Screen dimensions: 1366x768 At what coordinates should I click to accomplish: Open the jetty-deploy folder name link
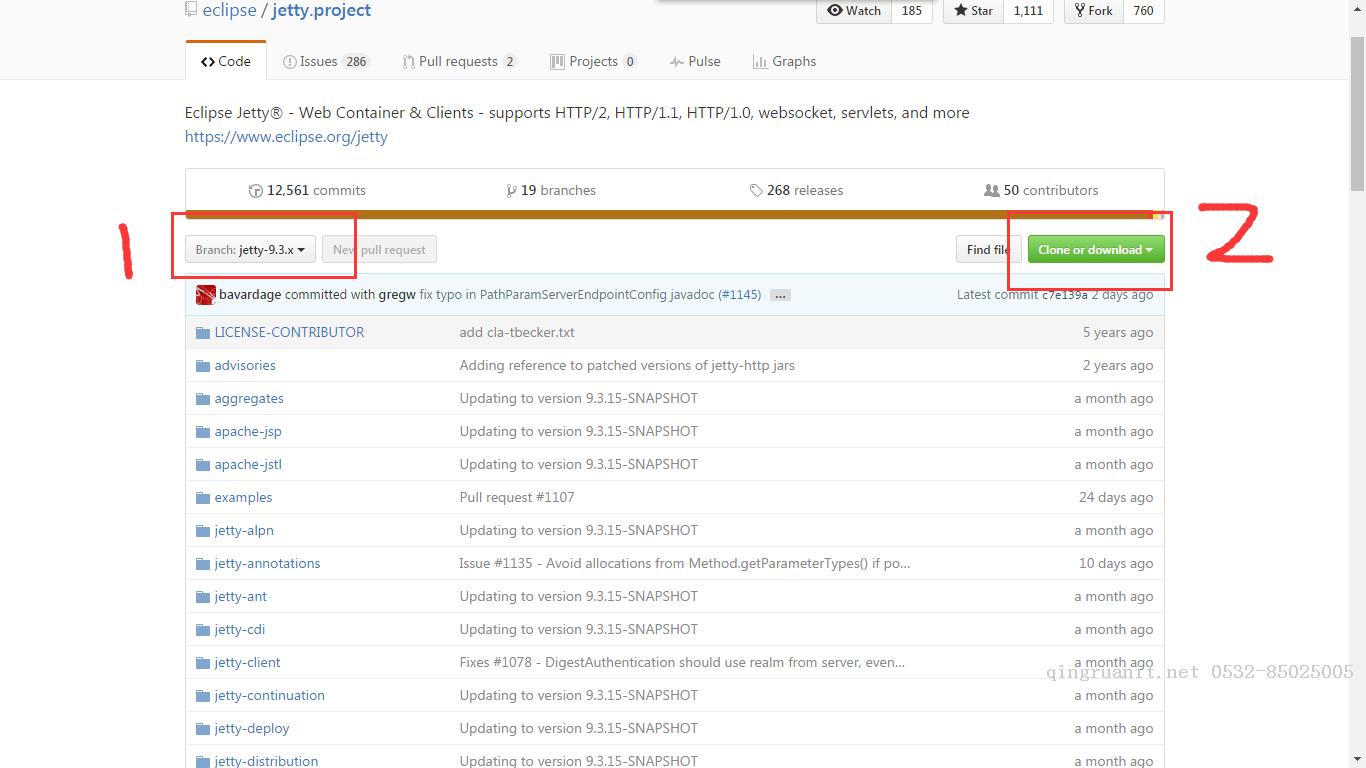[252, 728]
